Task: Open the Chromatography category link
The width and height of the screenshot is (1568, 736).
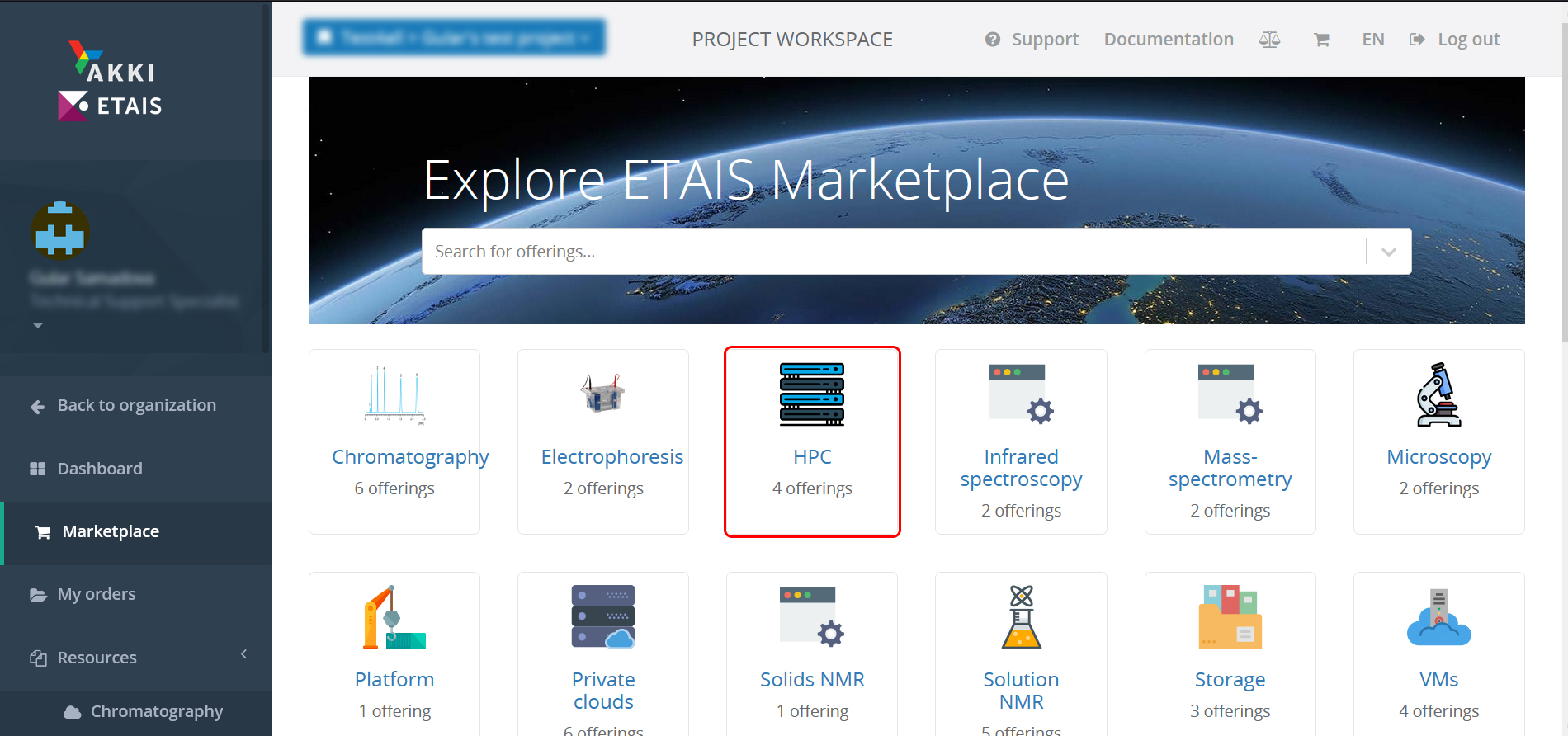Action: pyautogui.click(x=410, y=457)
